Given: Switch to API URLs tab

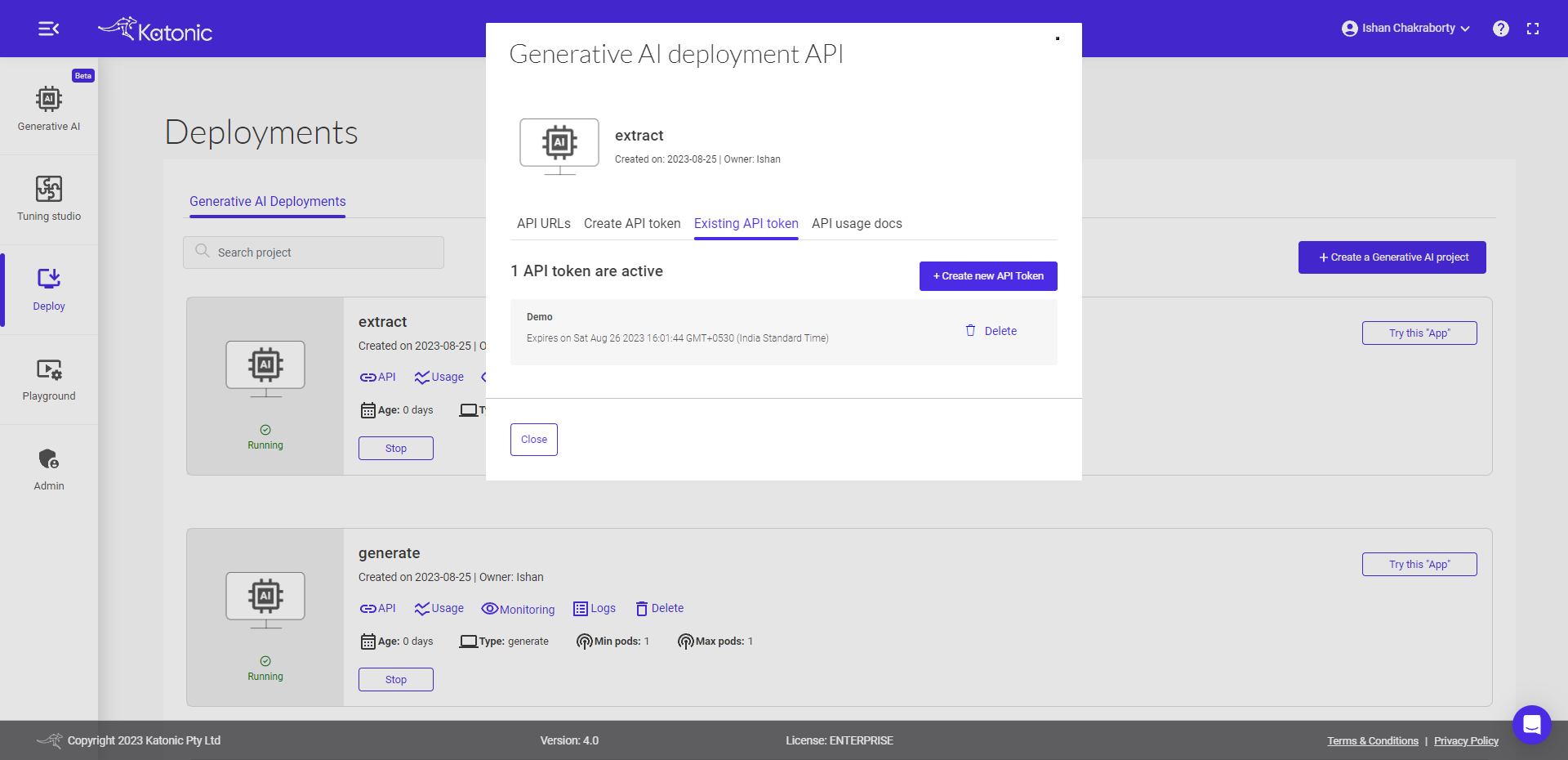Looking at the screenshot, I should pos(544,223).
